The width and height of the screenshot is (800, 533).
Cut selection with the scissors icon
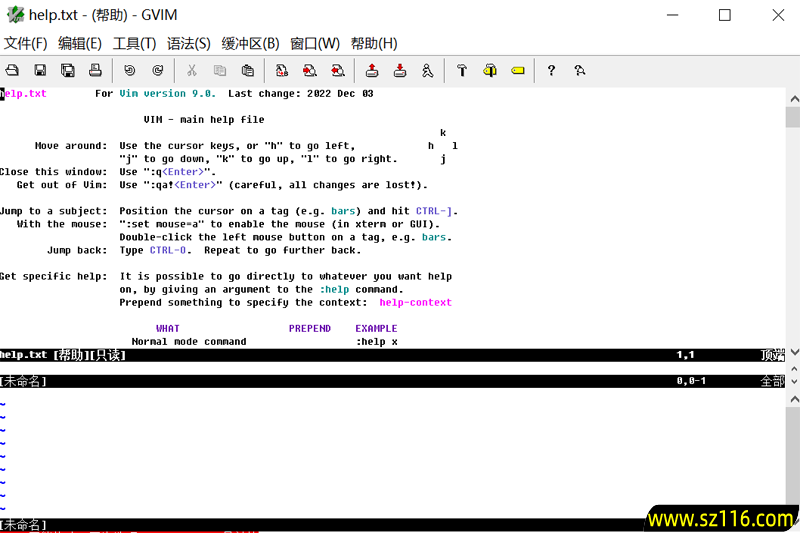click(x=192, y=70)
